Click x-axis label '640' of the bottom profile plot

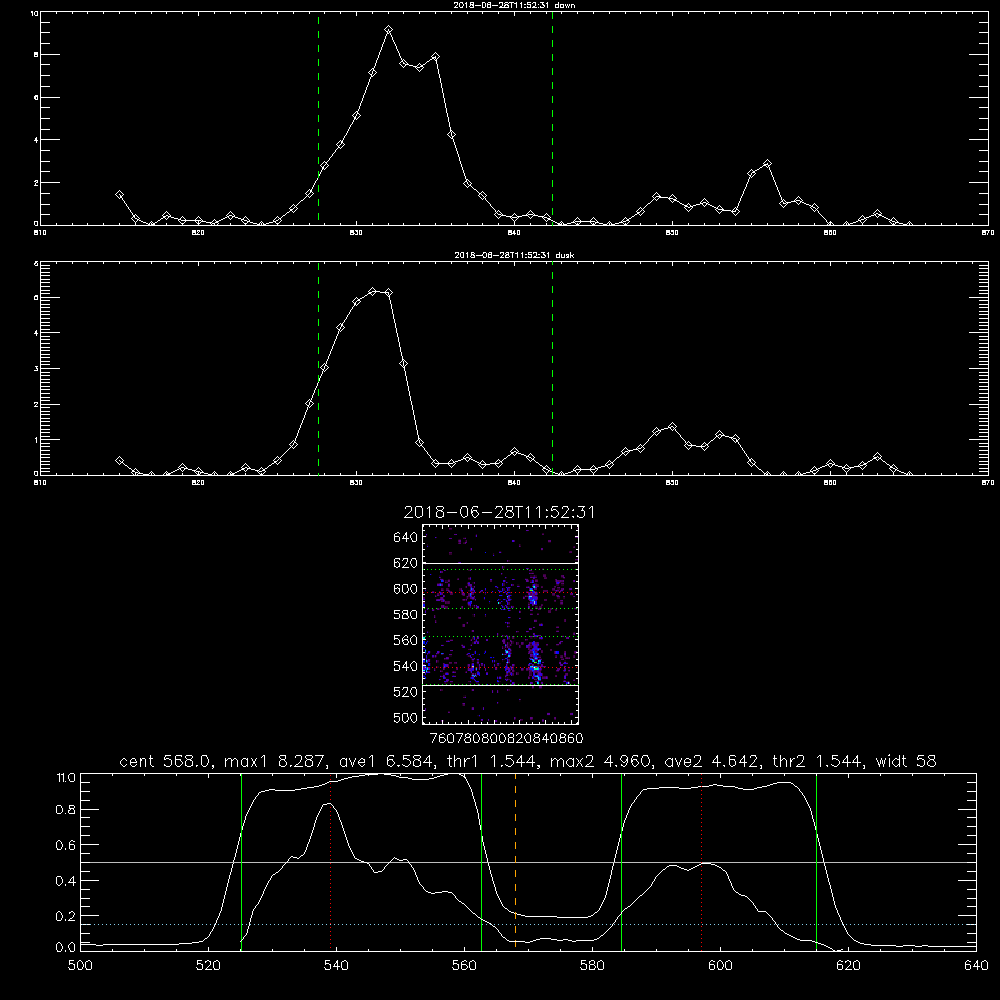click(976, 966)
